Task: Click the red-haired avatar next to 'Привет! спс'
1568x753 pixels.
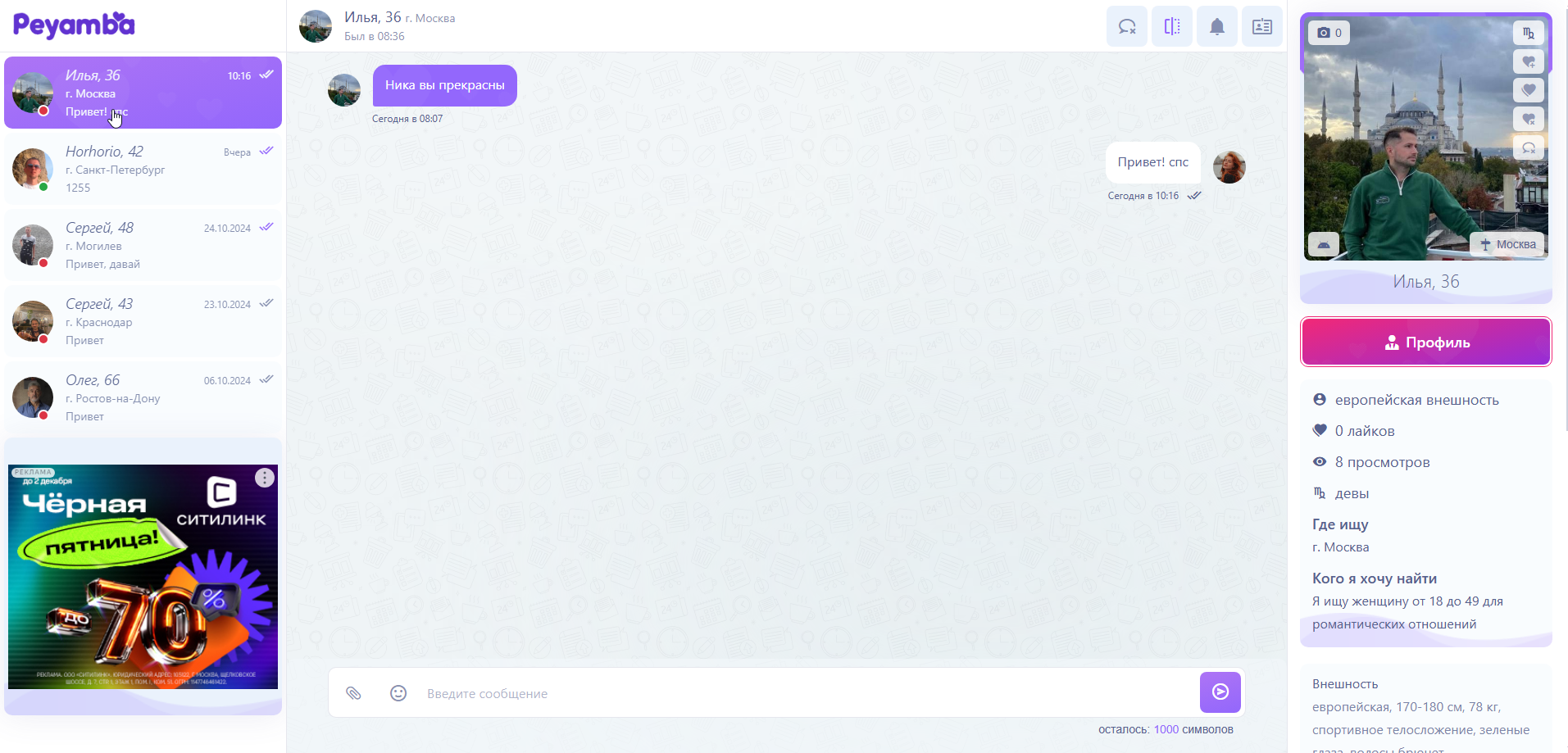Action: [1229, 167]
